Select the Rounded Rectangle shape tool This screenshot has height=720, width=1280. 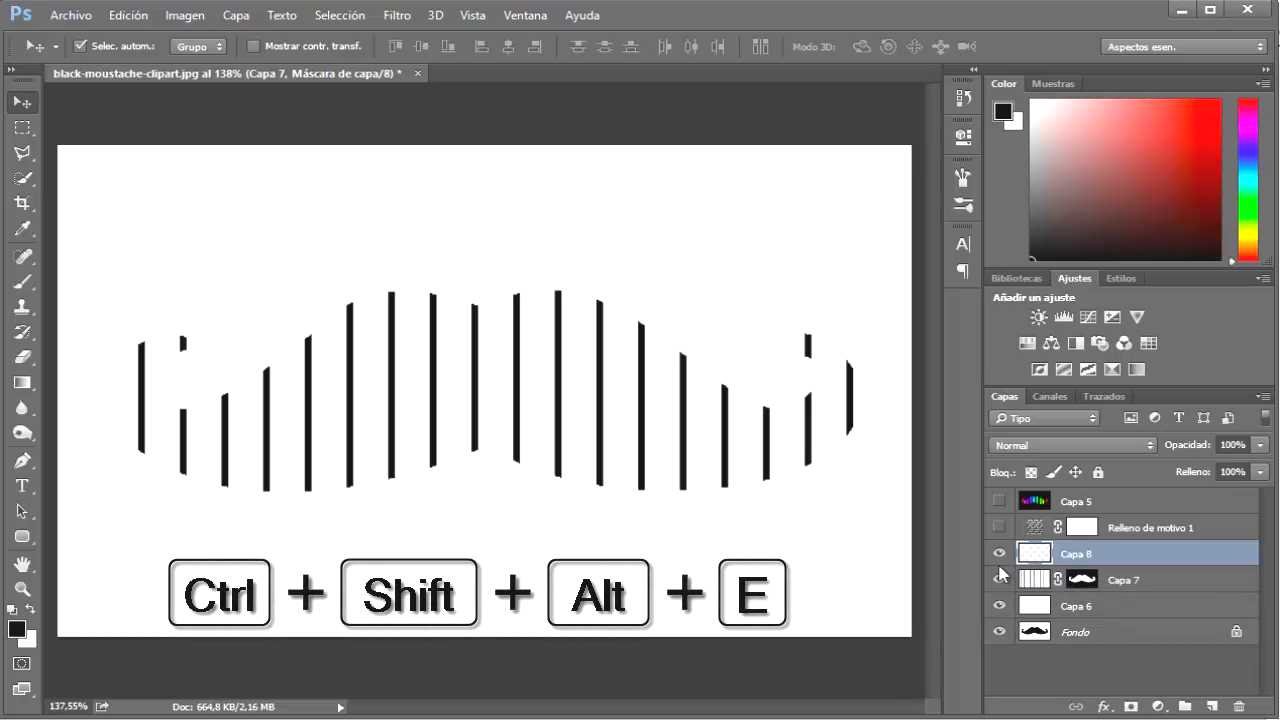22,537
